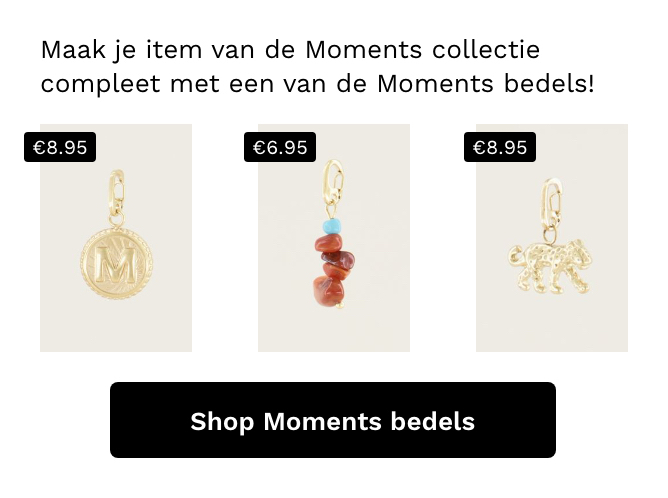Screen dimensions: 668x498
Task: Click the €8.95 price tag on leopard charm
Action: pyautogui.click(x=500, y=147)
